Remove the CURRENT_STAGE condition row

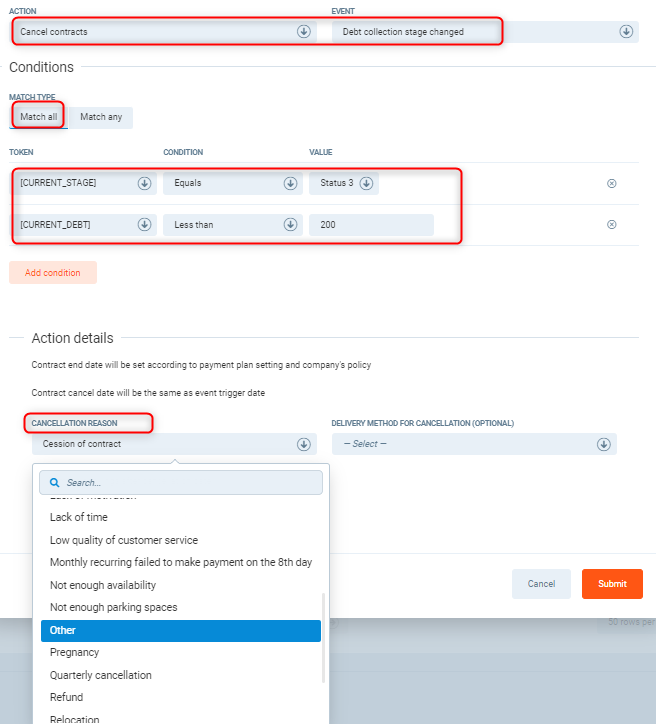pos(612,184)
